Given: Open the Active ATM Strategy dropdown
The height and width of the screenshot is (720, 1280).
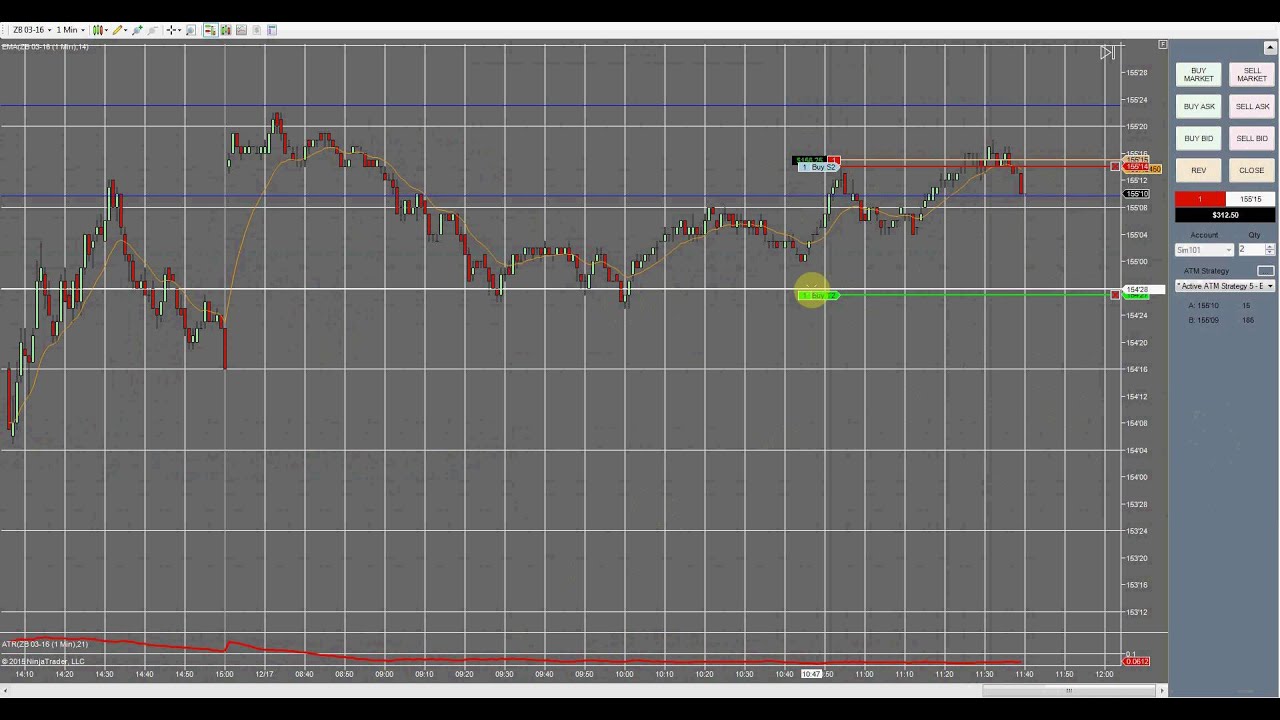Looking at the screenshot, I should [x=1225, y=286].
